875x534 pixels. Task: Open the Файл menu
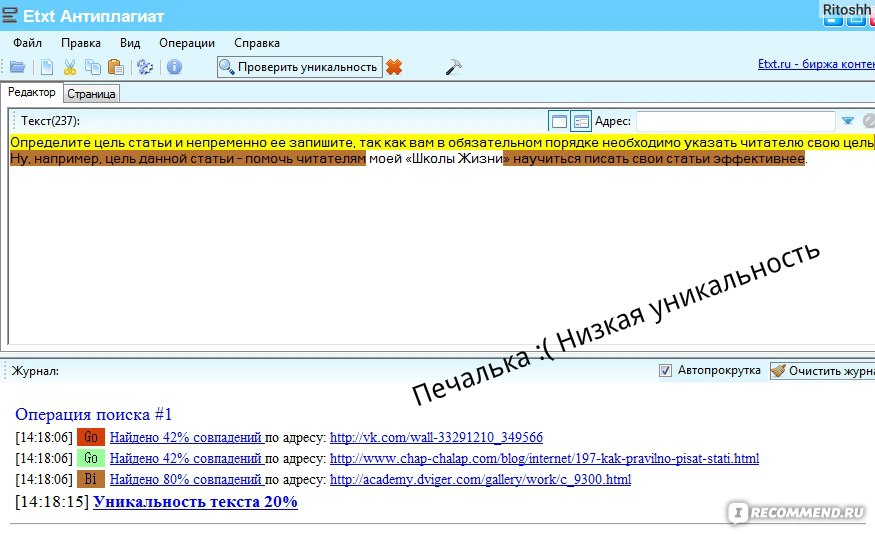pos(27,43)
